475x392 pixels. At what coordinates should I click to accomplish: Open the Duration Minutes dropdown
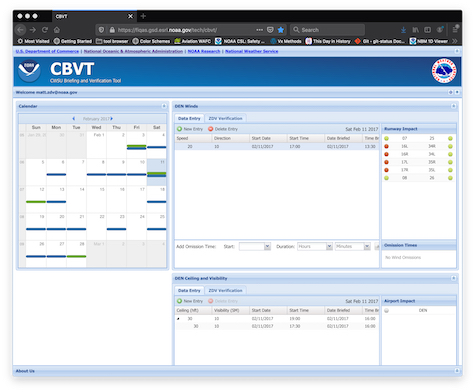tap(367, 246)
